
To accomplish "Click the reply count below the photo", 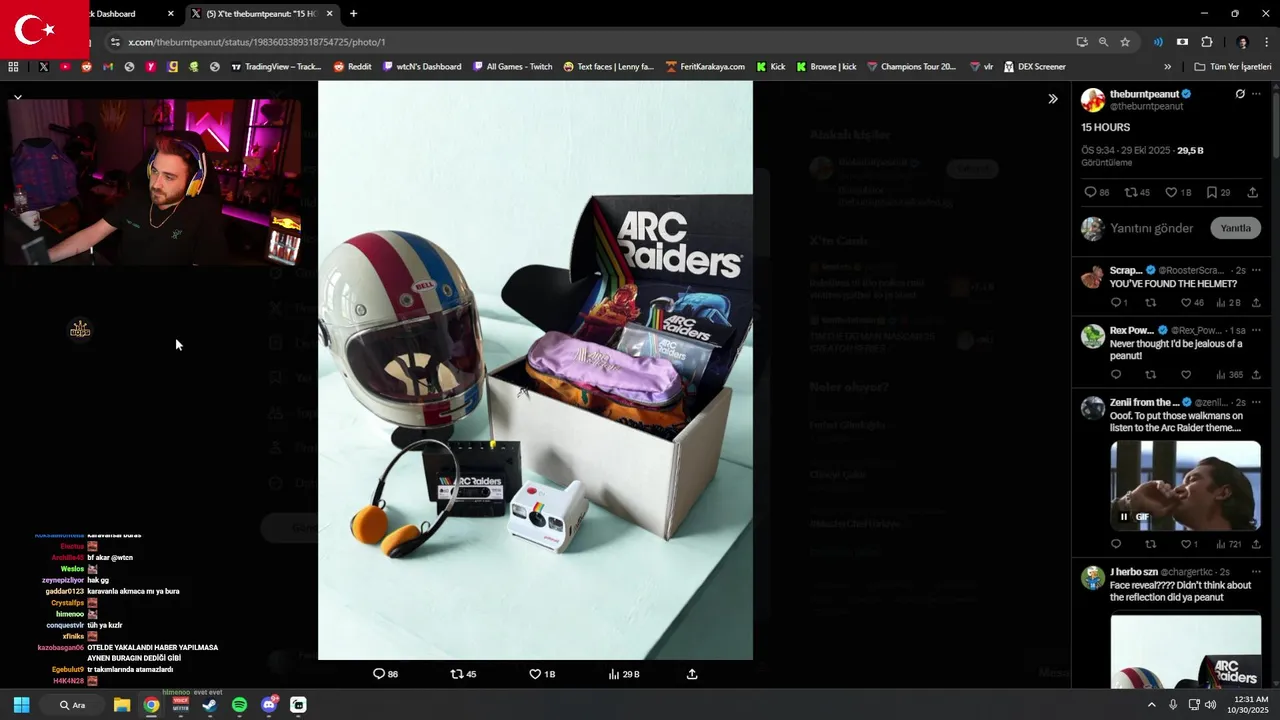I will [386, 674].
